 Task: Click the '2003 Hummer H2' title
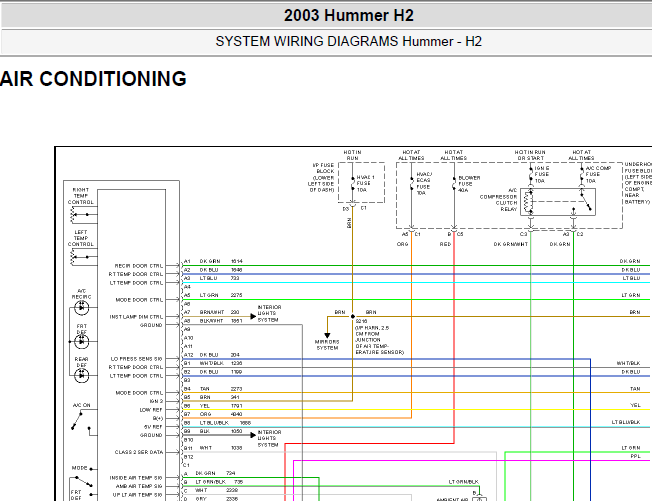pos(348,15)
